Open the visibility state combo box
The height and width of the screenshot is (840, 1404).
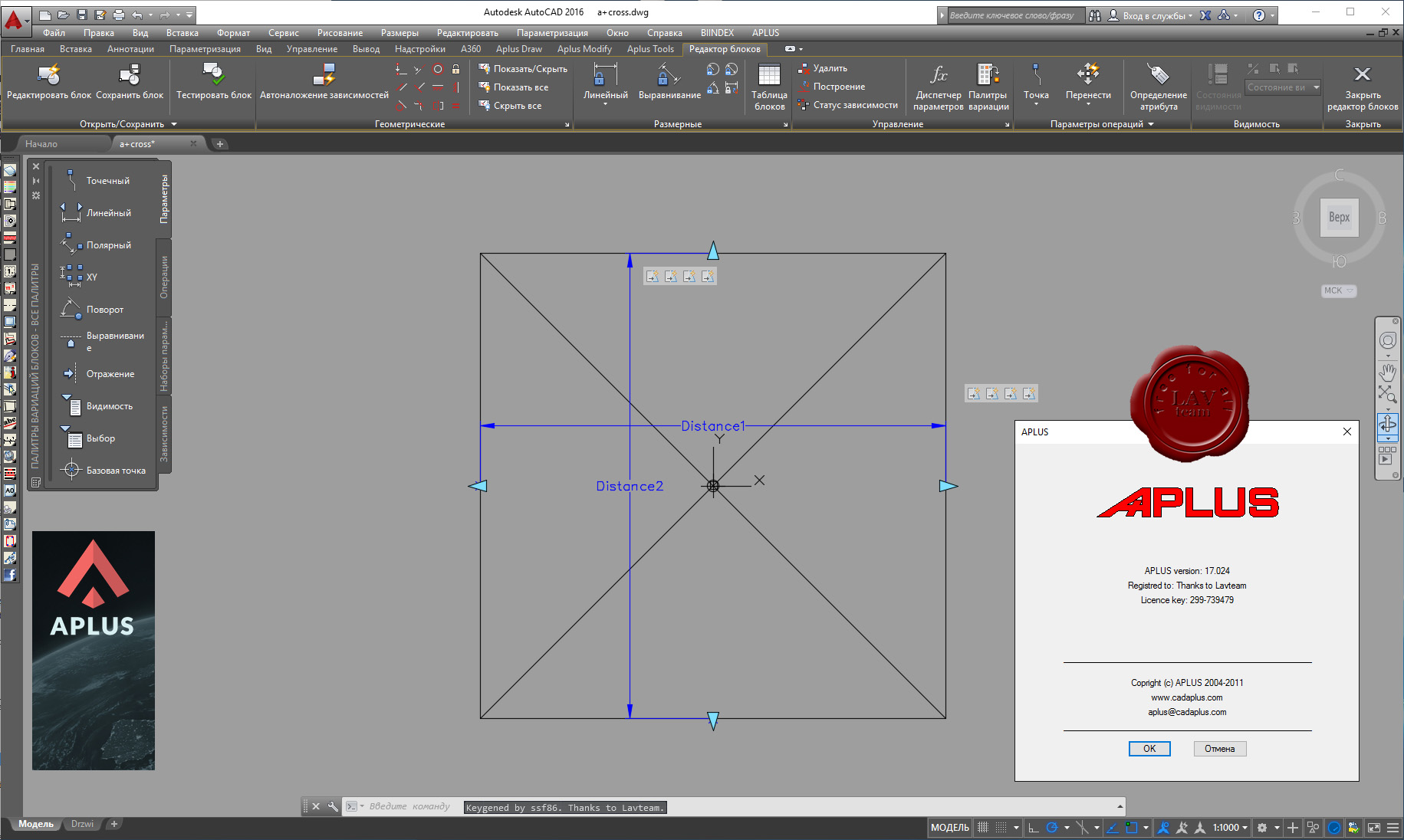point(1283,87)
